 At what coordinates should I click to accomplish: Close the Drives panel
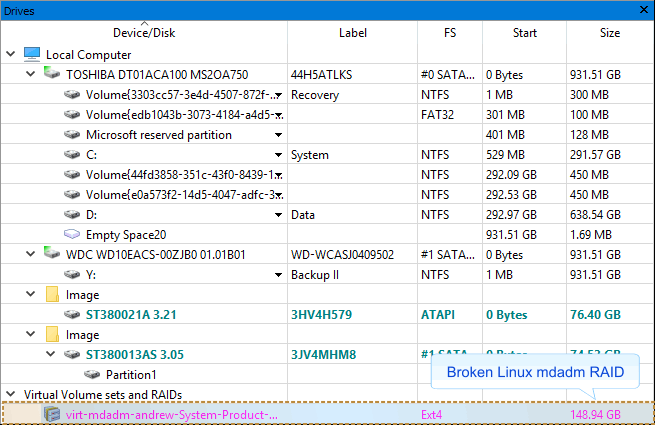click(645, 8)
